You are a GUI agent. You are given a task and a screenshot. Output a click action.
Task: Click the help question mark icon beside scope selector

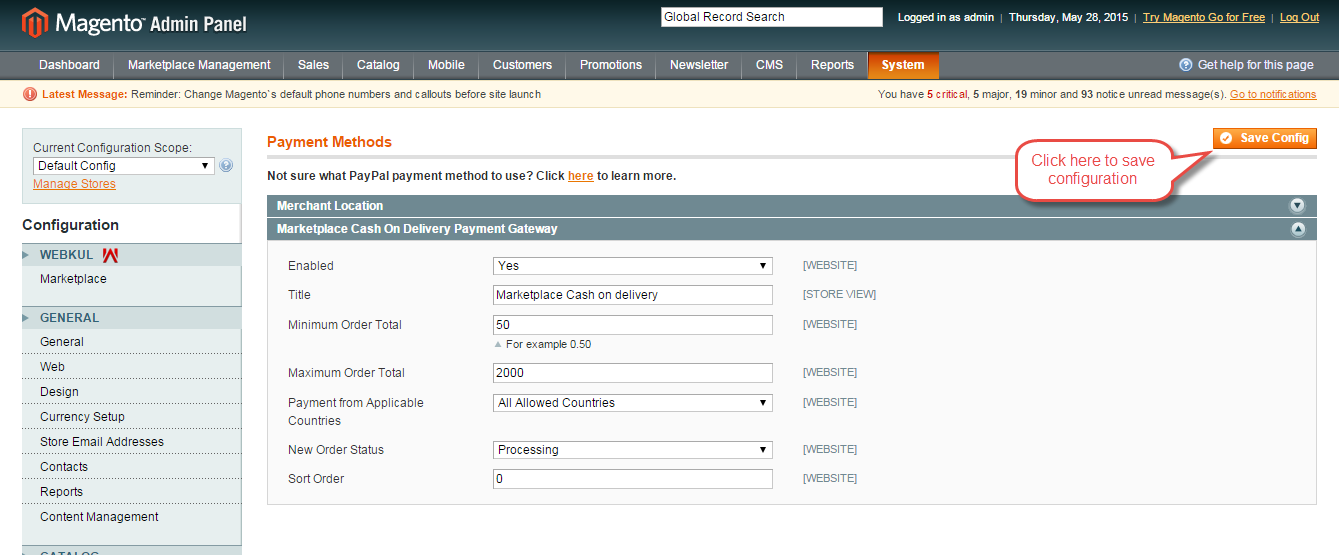(226, 166)
